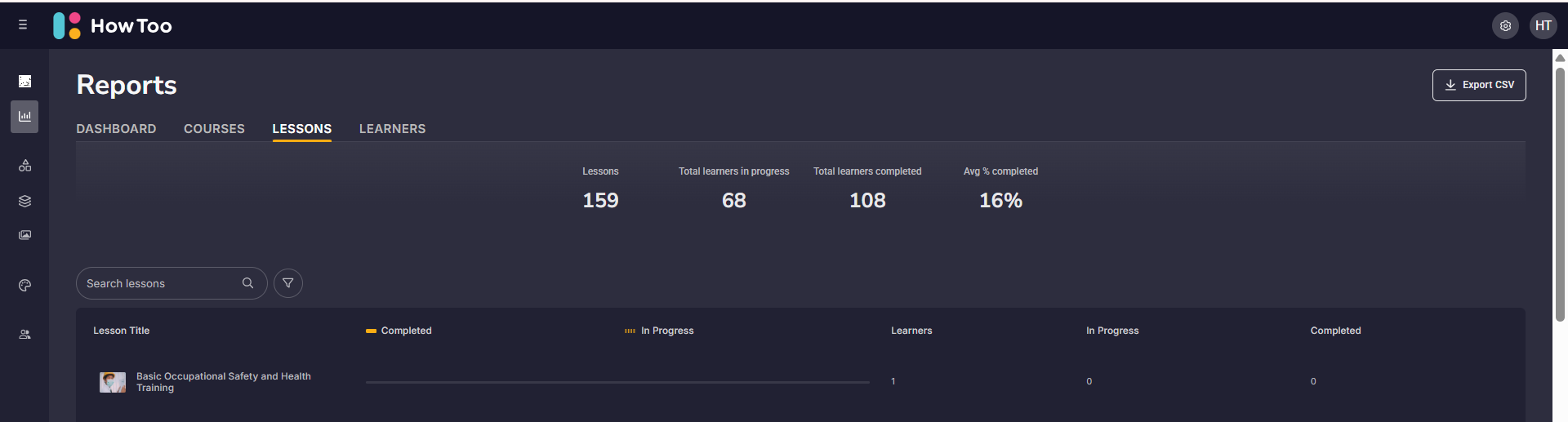Viewport: 1568px width, 422px height.
Task: Click the lesson thumbnail image in the table
Action: (x=113, y=382)
